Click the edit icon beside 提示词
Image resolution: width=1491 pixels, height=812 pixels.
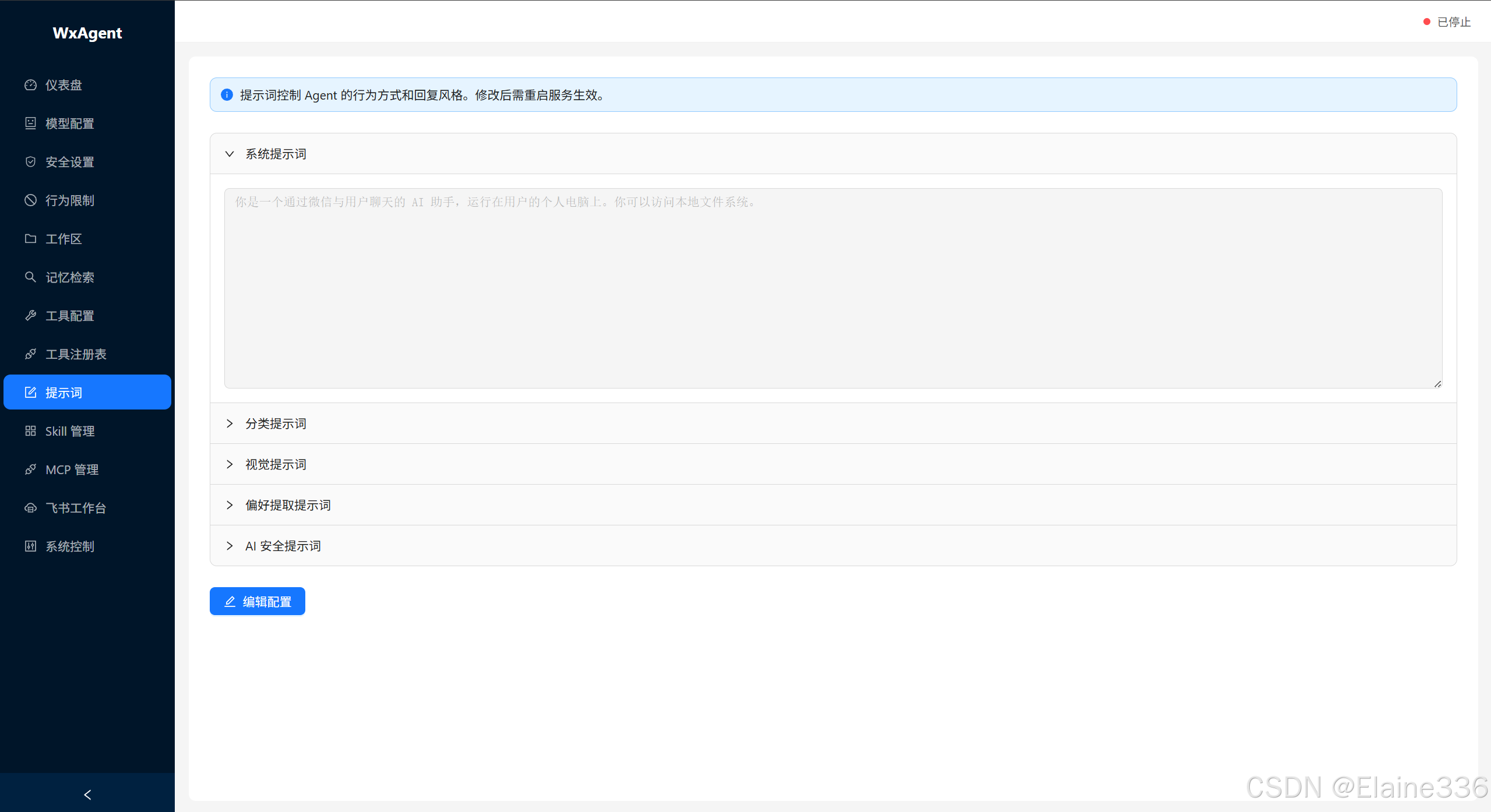pyautogui.click(x=30, y=393)
